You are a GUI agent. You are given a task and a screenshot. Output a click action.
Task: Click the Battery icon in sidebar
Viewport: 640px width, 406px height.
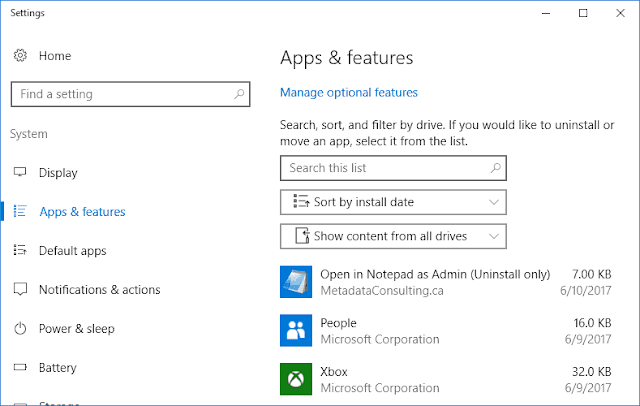(x=20, y=368)
